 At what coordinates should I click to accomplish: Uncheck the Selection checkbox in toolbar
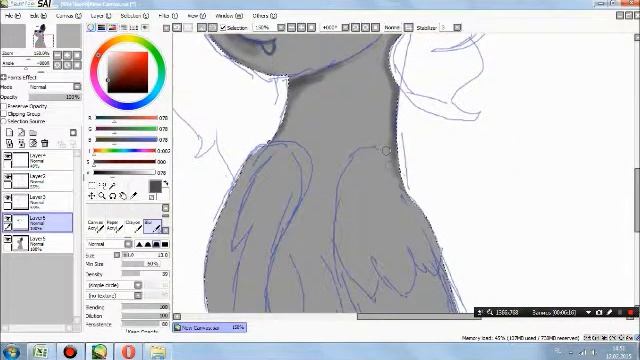(x=223, y=28)
